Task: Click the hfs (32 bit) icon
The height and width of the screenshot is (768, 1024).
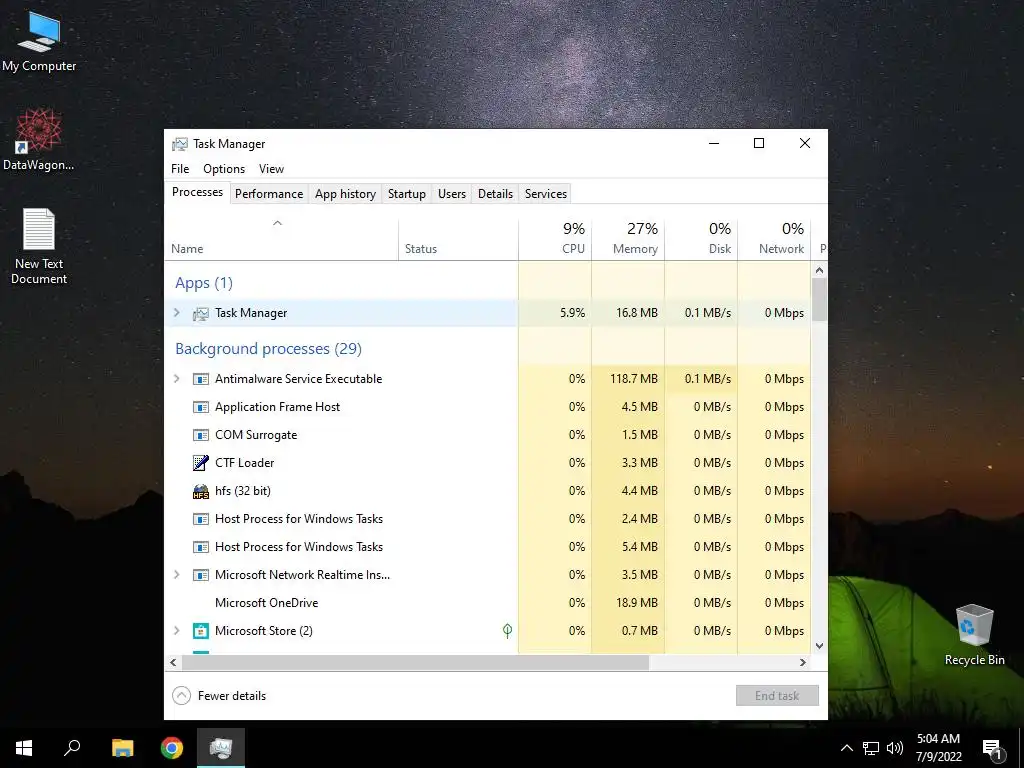Action: tap(200, 491)
